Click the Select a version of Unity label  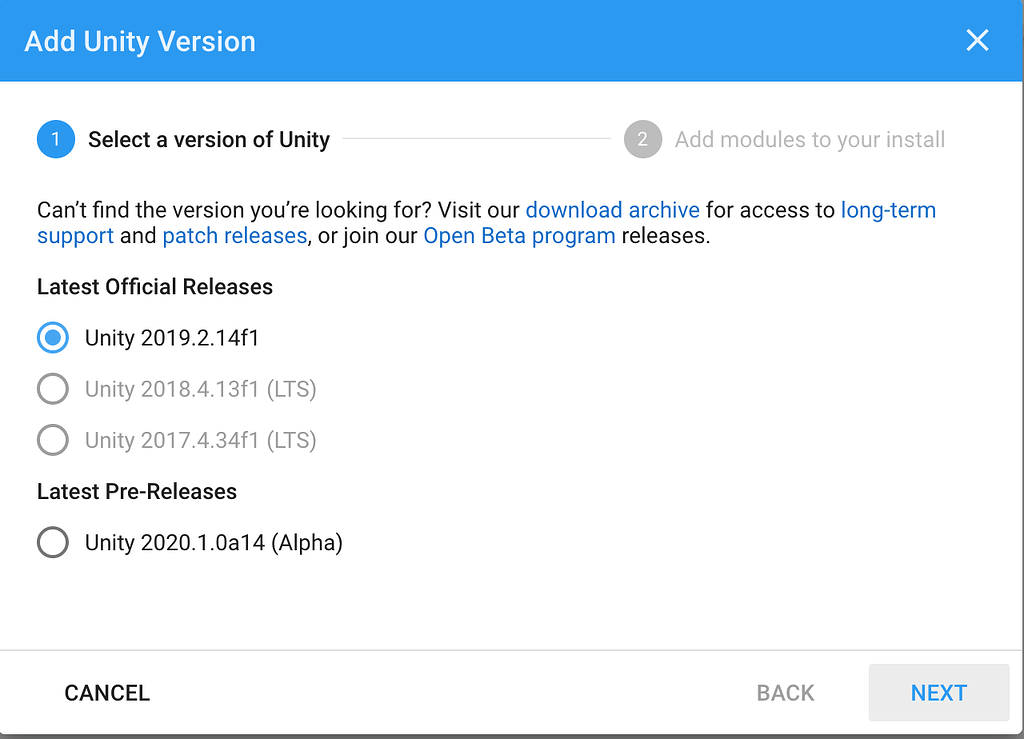pyautogui.click(x=209, y=139)
